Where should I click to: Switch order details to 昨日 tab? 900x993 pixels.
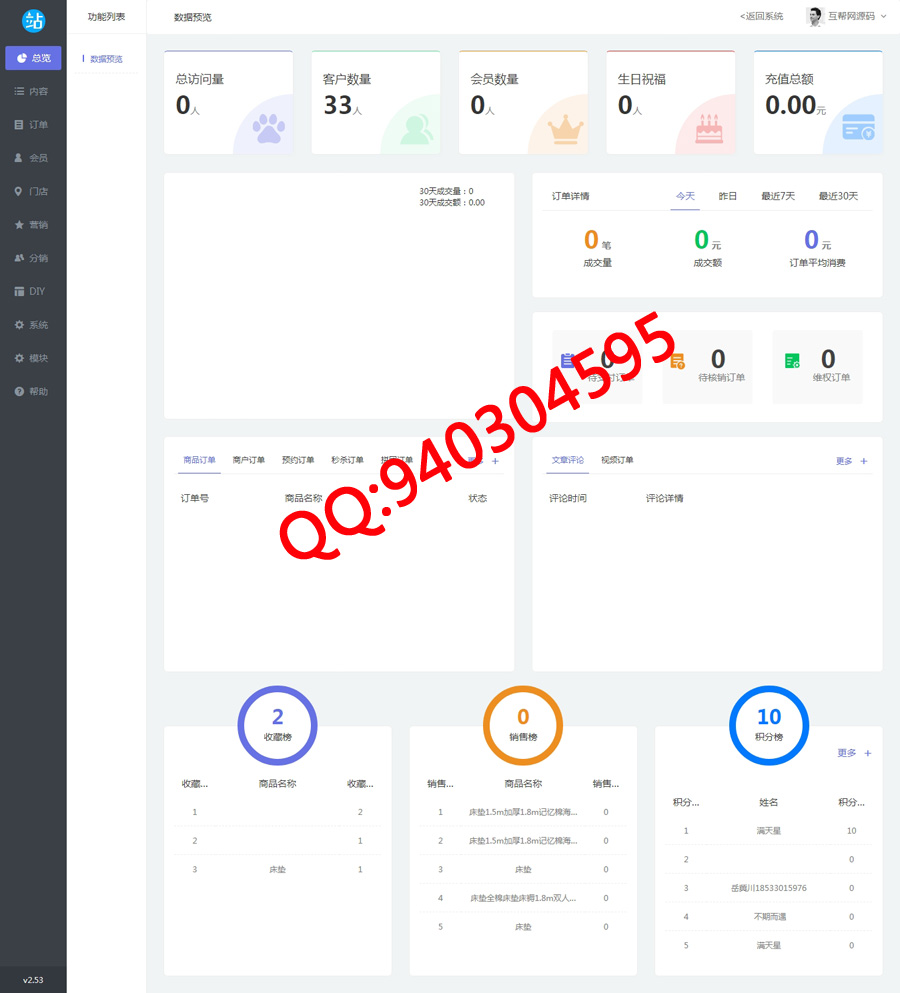pos(727,196)
